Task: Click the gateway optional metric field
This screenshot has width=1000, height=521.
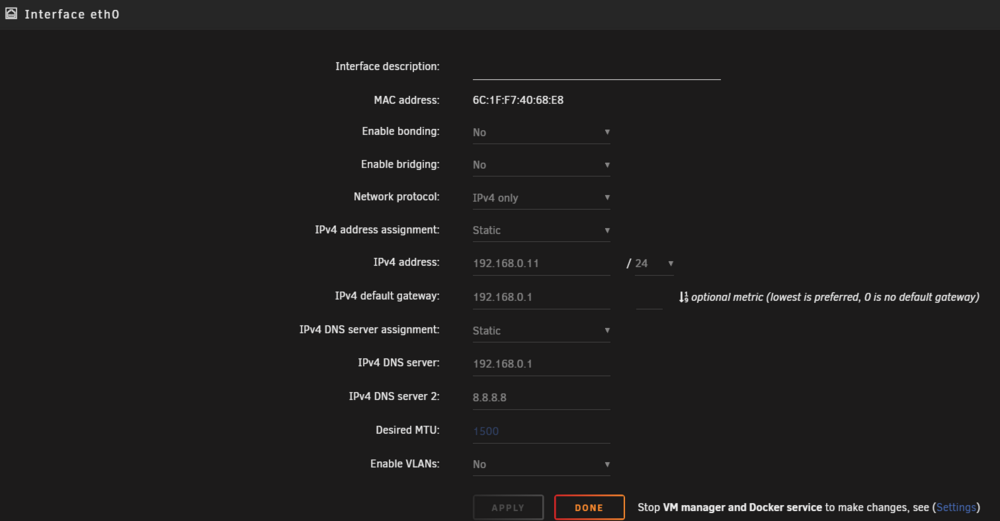Action: (649, 297)
